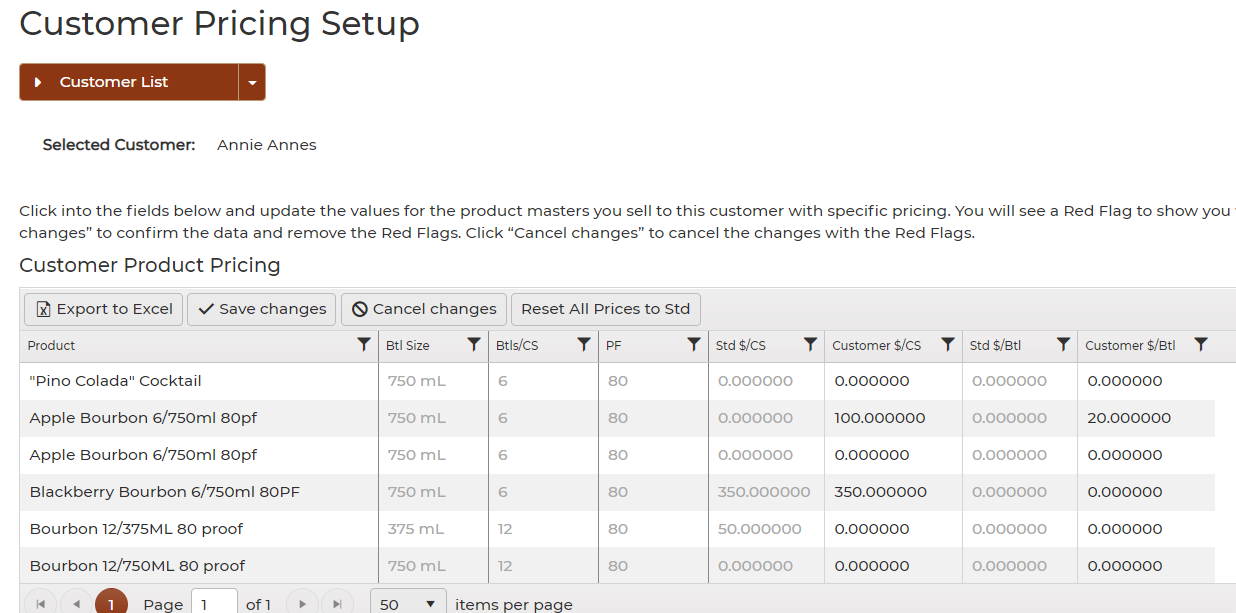This screenshot has height=613, width=1236.
Task: Select page 1 in pager
Action: (x=111, y=603)
